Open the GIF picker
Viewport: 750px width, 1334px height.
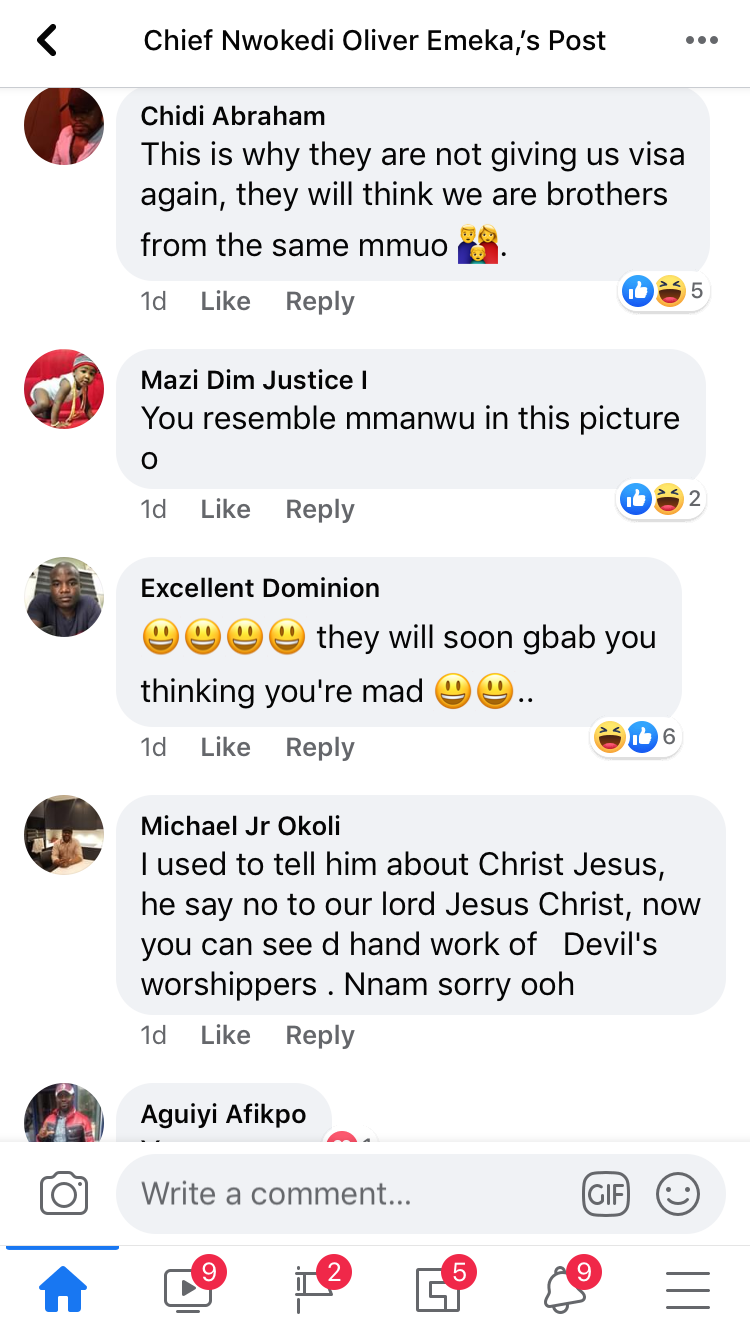[606, 1194]
